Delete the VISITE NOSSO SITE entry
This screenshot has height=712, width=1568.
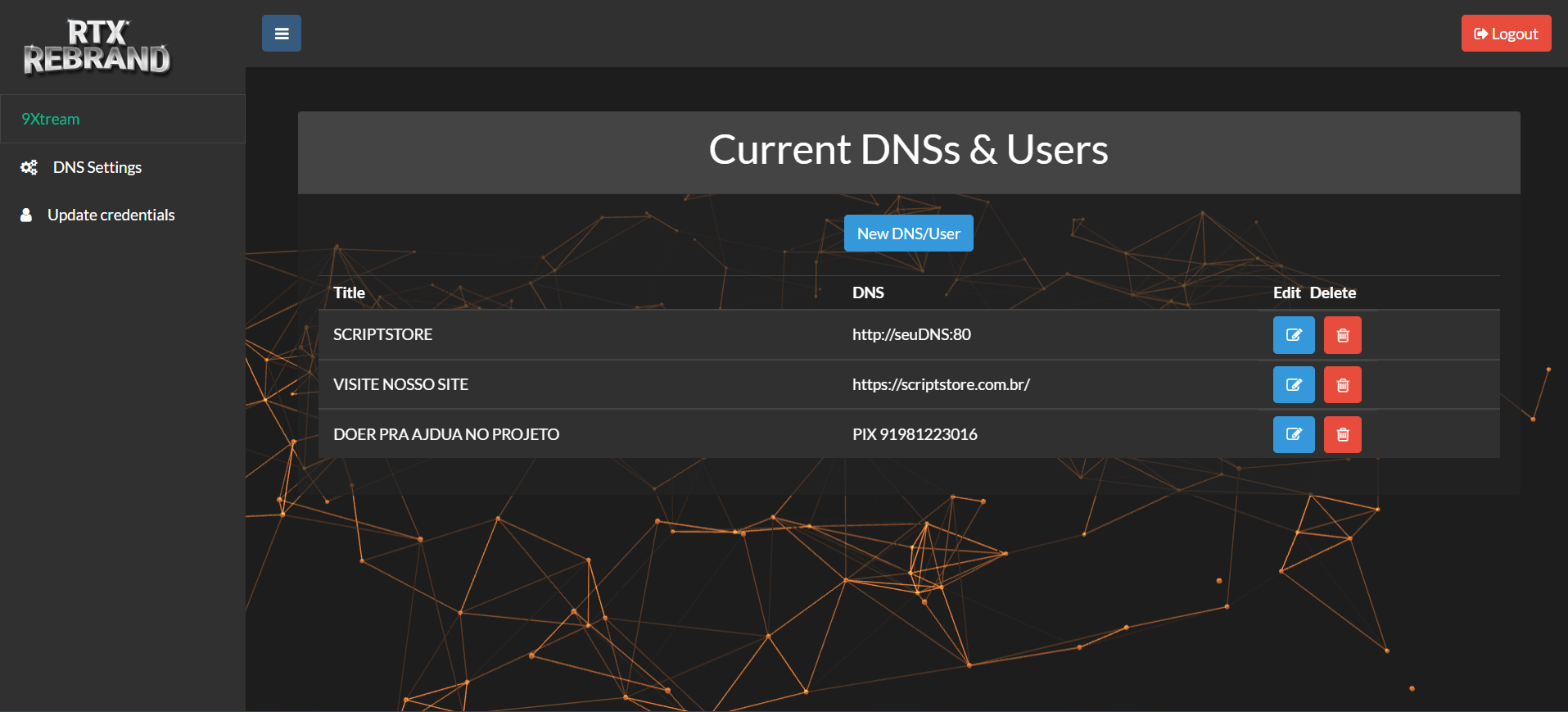coord(1342,385)
